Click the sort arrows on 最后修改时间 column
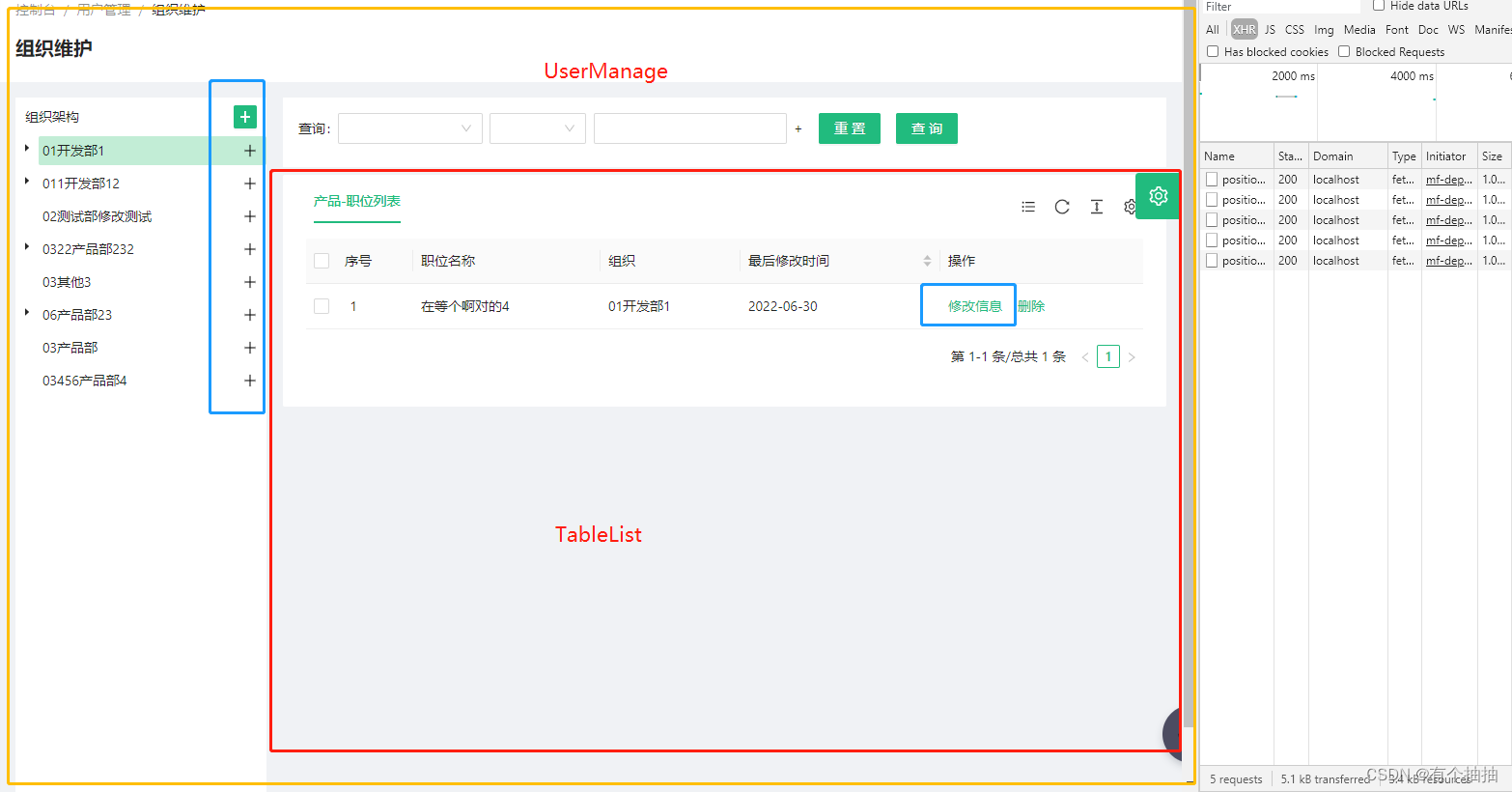Screen dimensions: 1512x792 point(927,260)
